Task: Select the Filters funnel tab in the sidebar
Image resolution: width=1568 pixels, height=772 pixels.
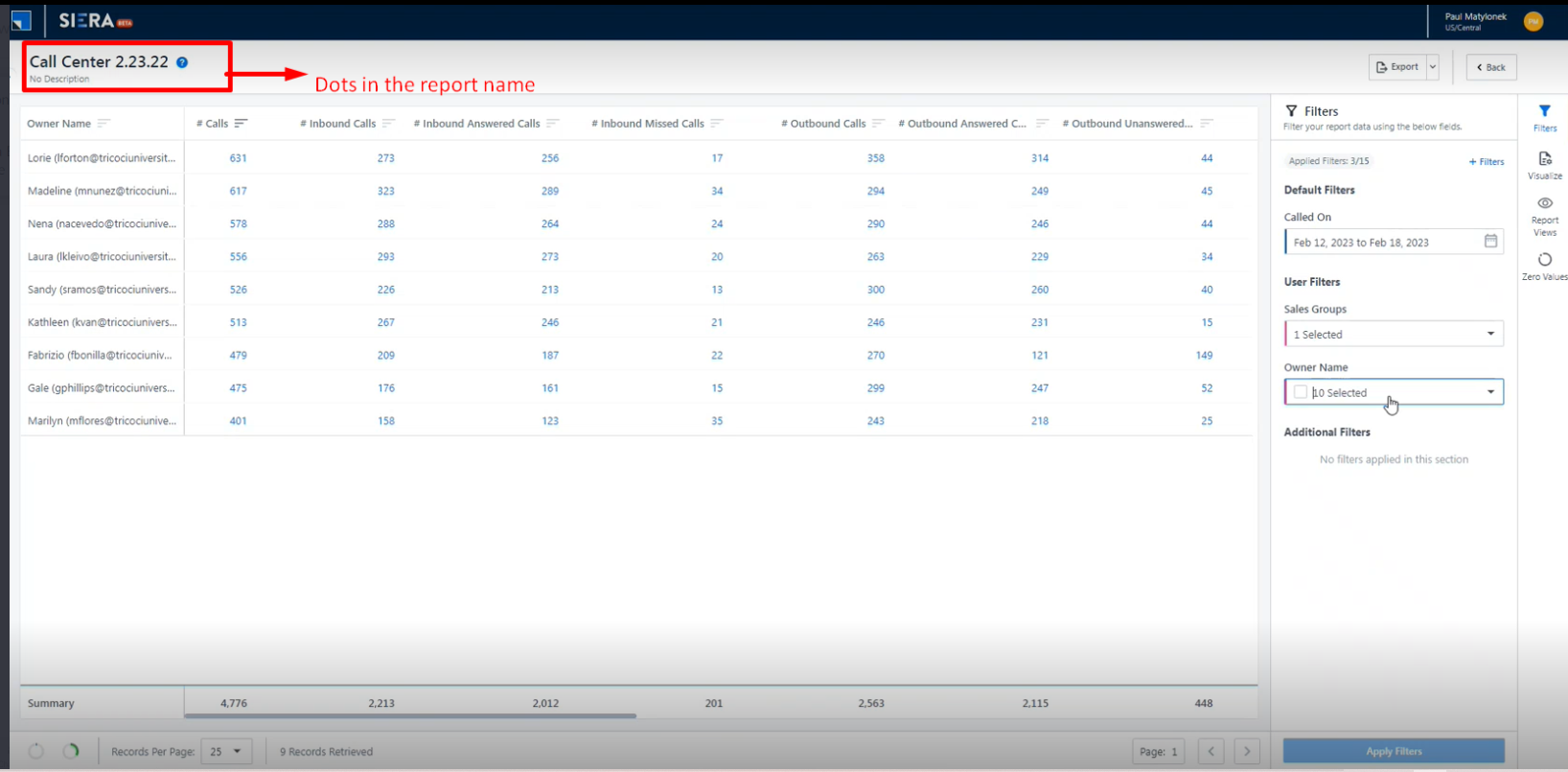Action: (1545, 118)
